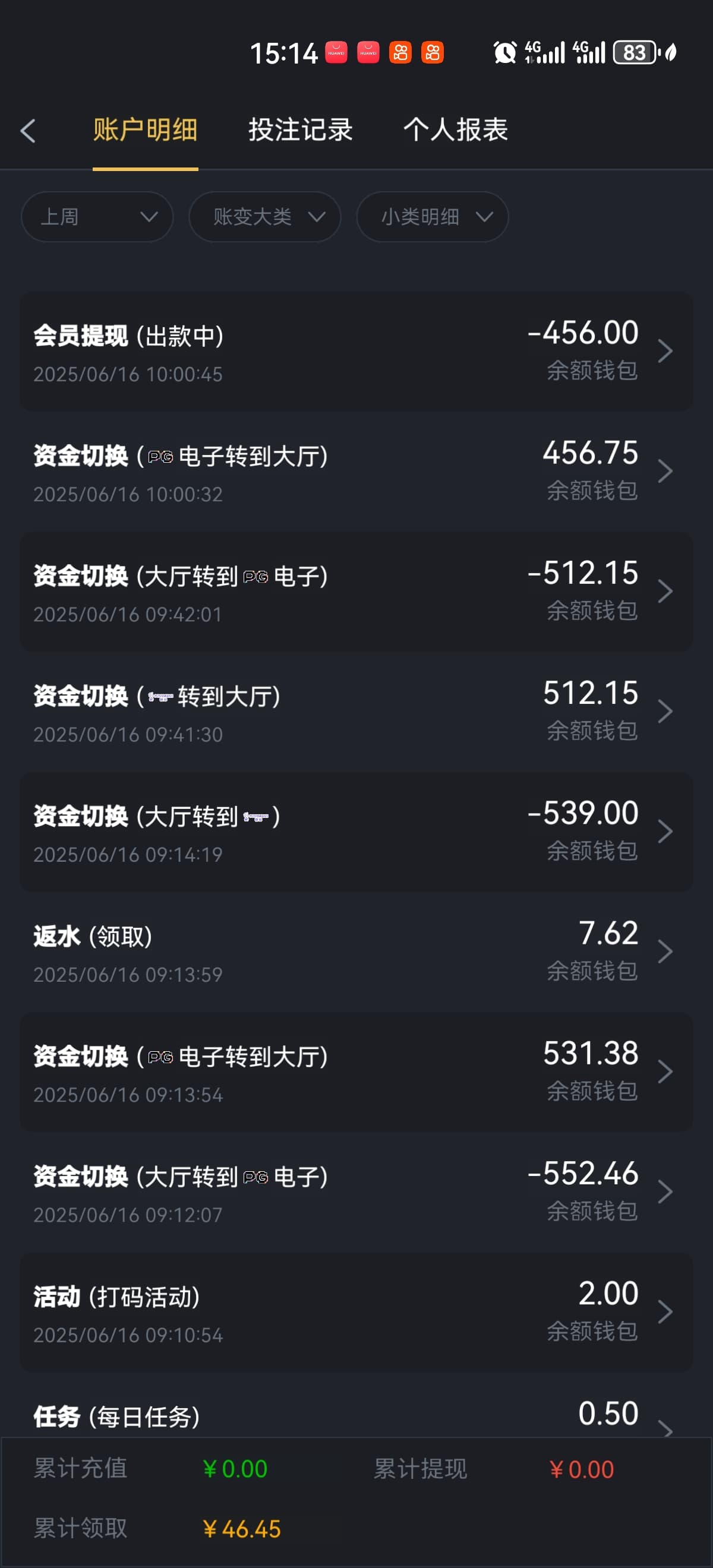
Task: Open the 个人报表 tab
Action: click(x=456, y=130)
